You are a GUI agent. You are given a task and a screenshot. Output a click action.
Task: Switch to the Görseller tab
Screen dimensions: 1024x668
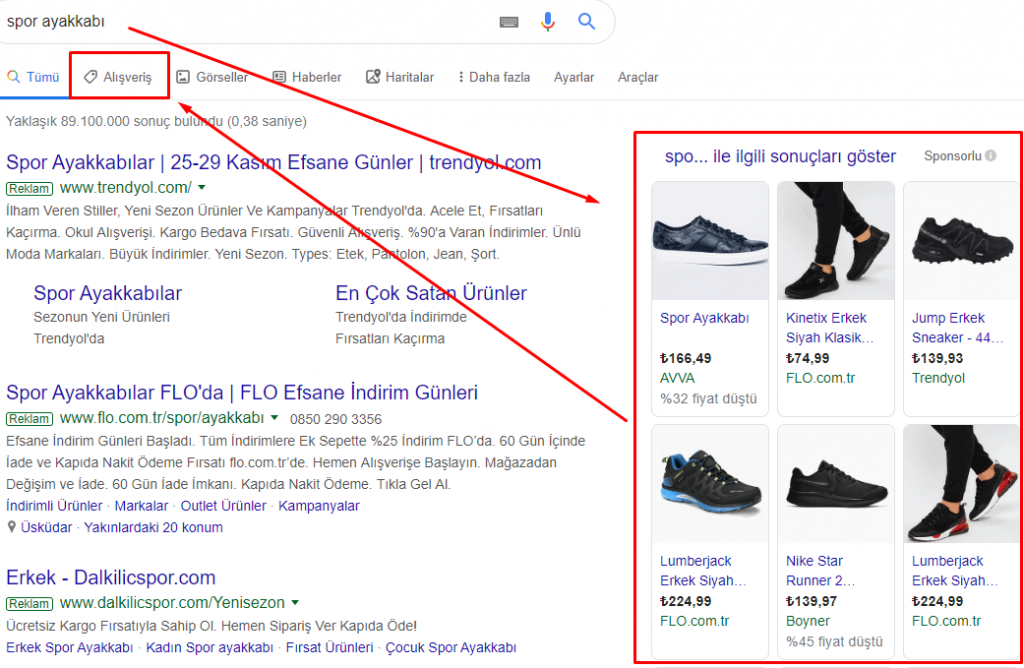212,77
